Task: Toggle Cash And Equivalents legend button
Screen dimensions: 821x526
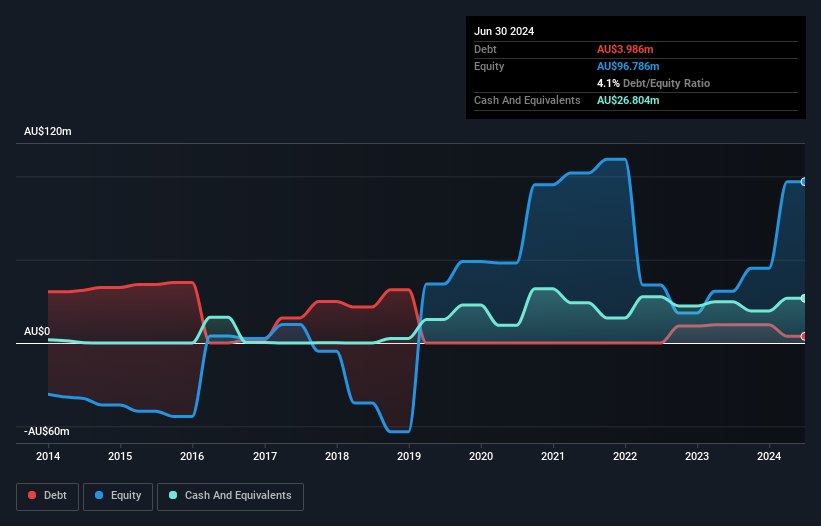Action: 230,496
